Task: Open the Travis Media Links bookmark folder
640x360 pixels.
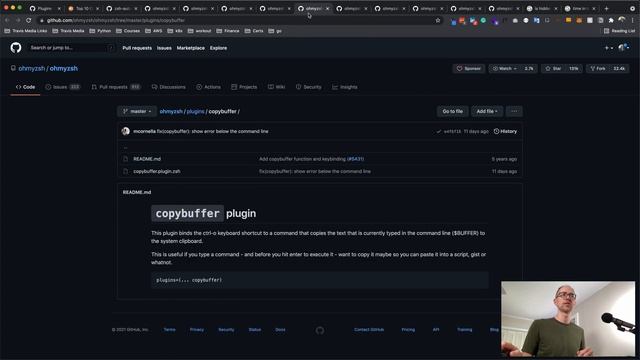Action: tap(26, 31)
